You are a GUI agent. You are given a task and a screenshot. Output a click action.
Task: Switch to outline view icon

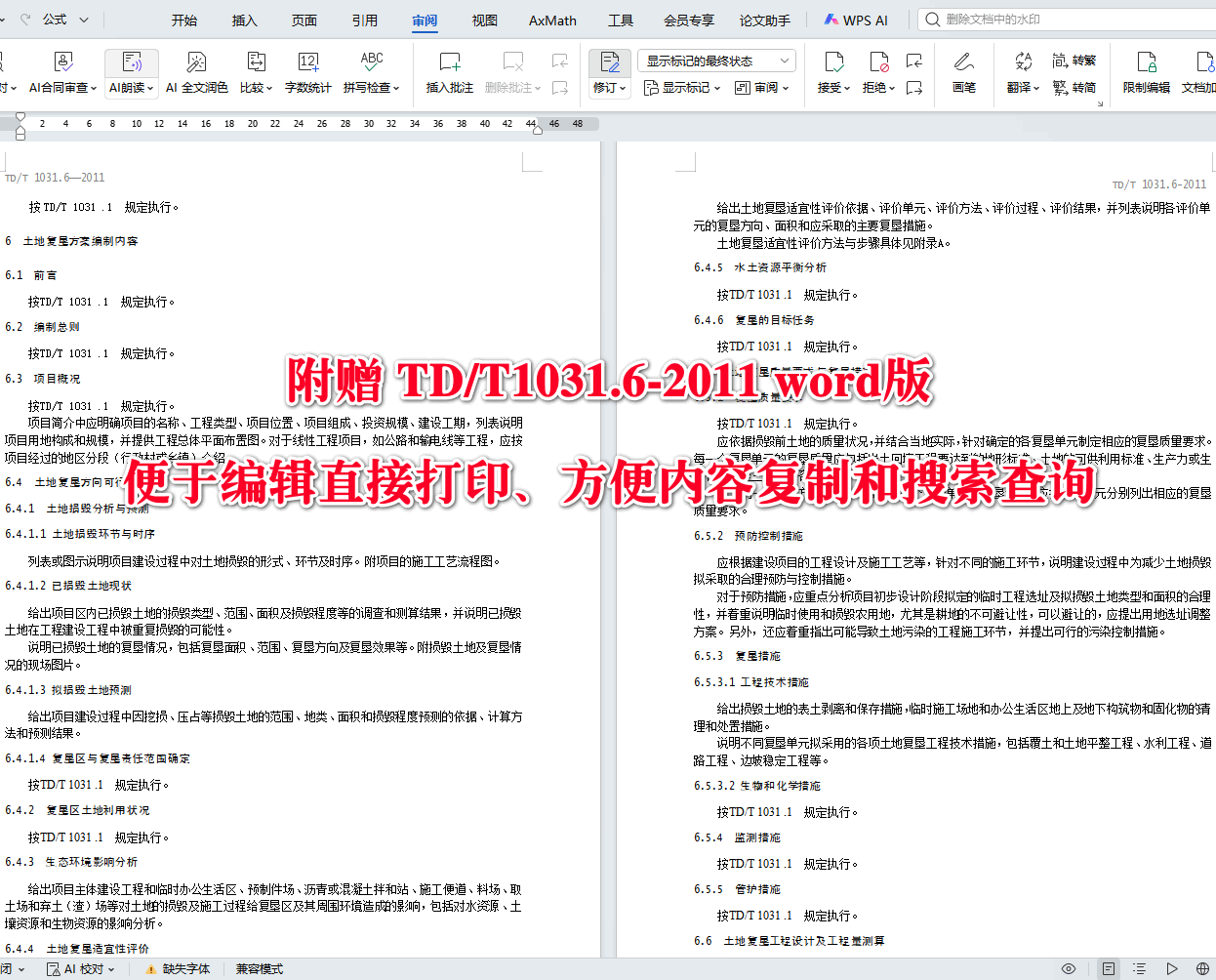tap(1139, 969)
